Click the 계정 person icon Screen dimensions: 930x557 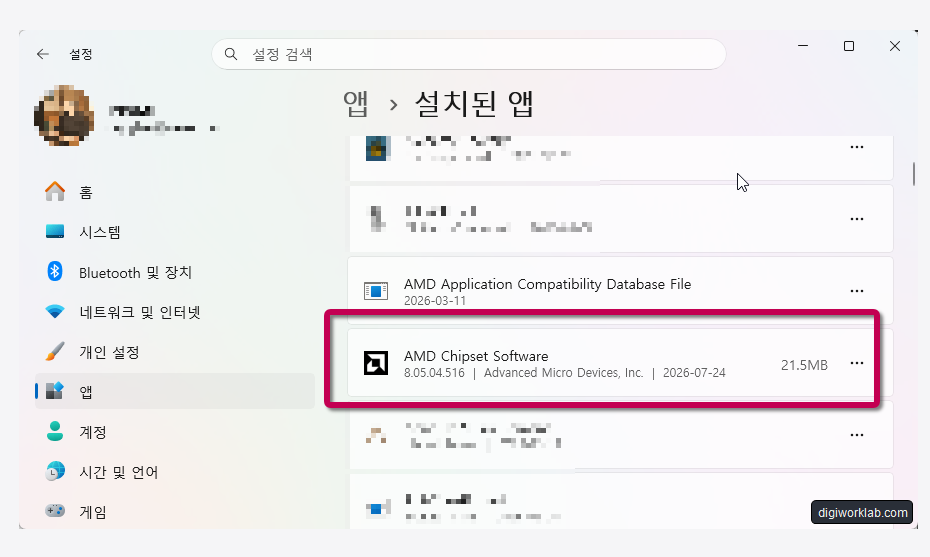55,431
